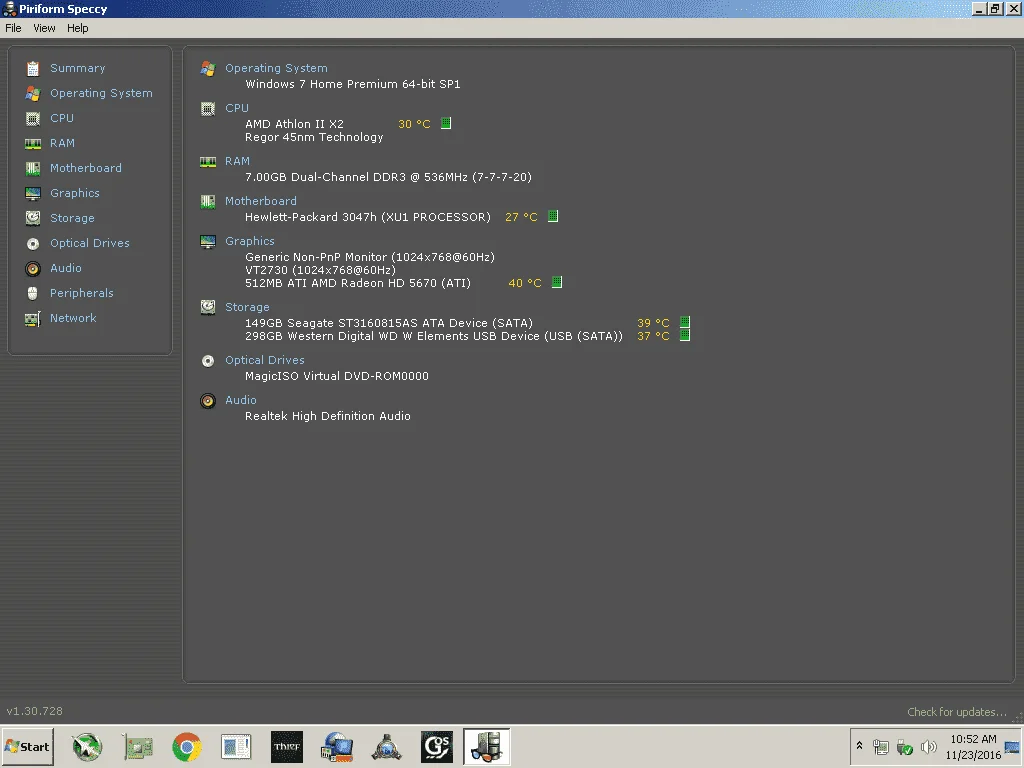This screenshot has width=1024, height=768.
Task: Click the motherboard temperature 27 °C value
Action: (521, 217)
